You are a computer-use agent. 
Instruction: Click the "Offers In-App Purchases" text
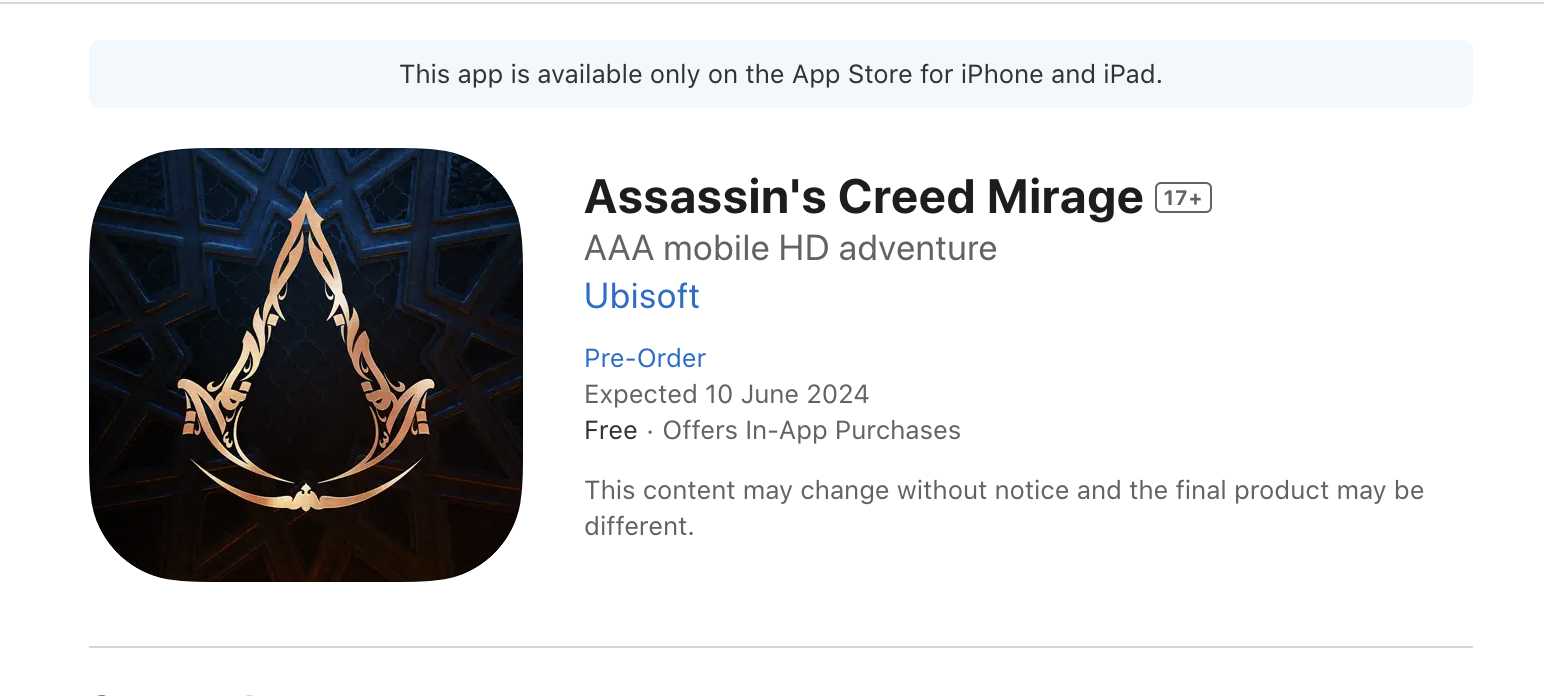pos(811,430)
